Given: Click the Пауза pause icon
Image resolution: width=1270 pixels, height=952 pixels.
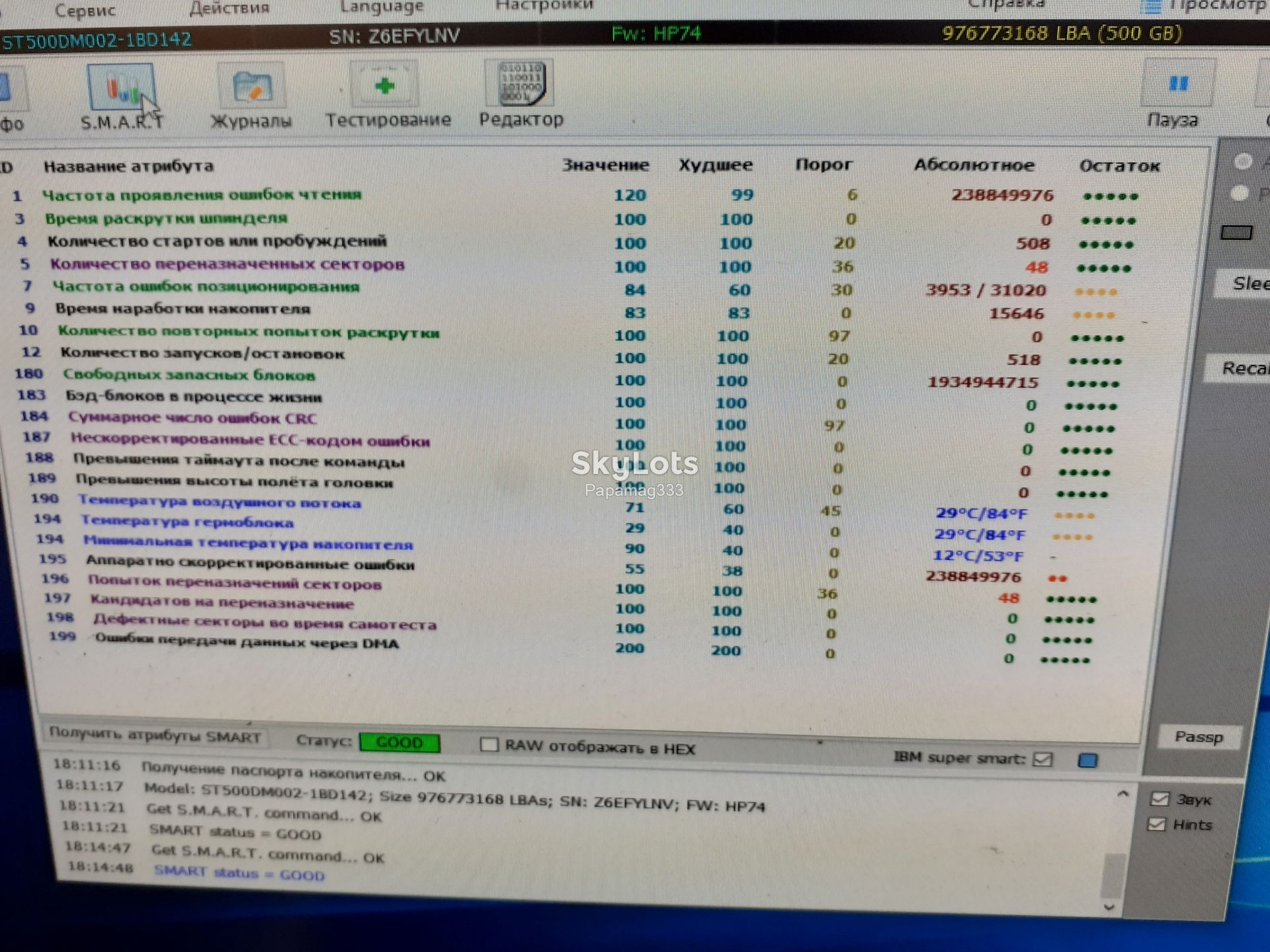Looking at the screenshot, I should 1178,83.
